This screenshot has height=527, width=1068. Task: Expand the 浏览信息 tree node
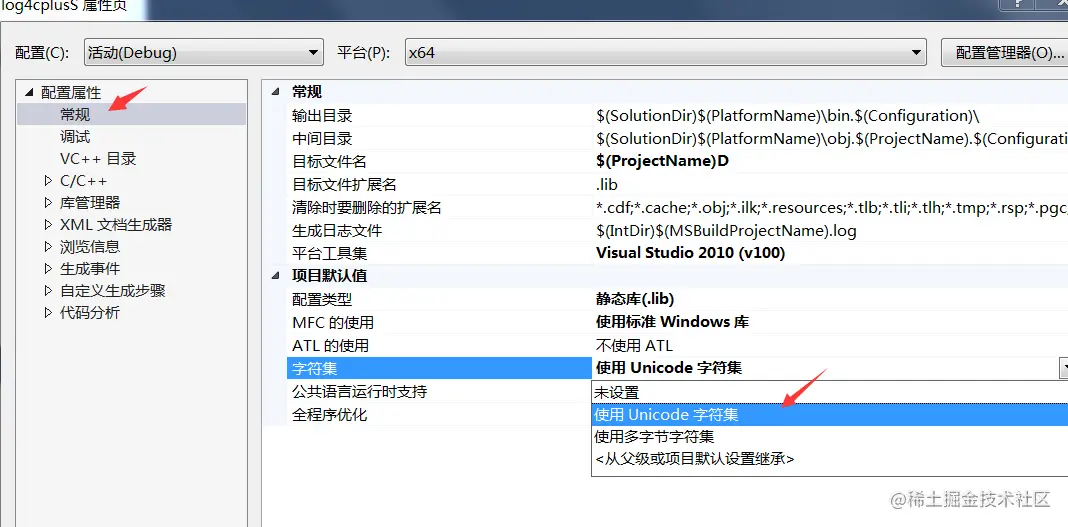(48, 246)
